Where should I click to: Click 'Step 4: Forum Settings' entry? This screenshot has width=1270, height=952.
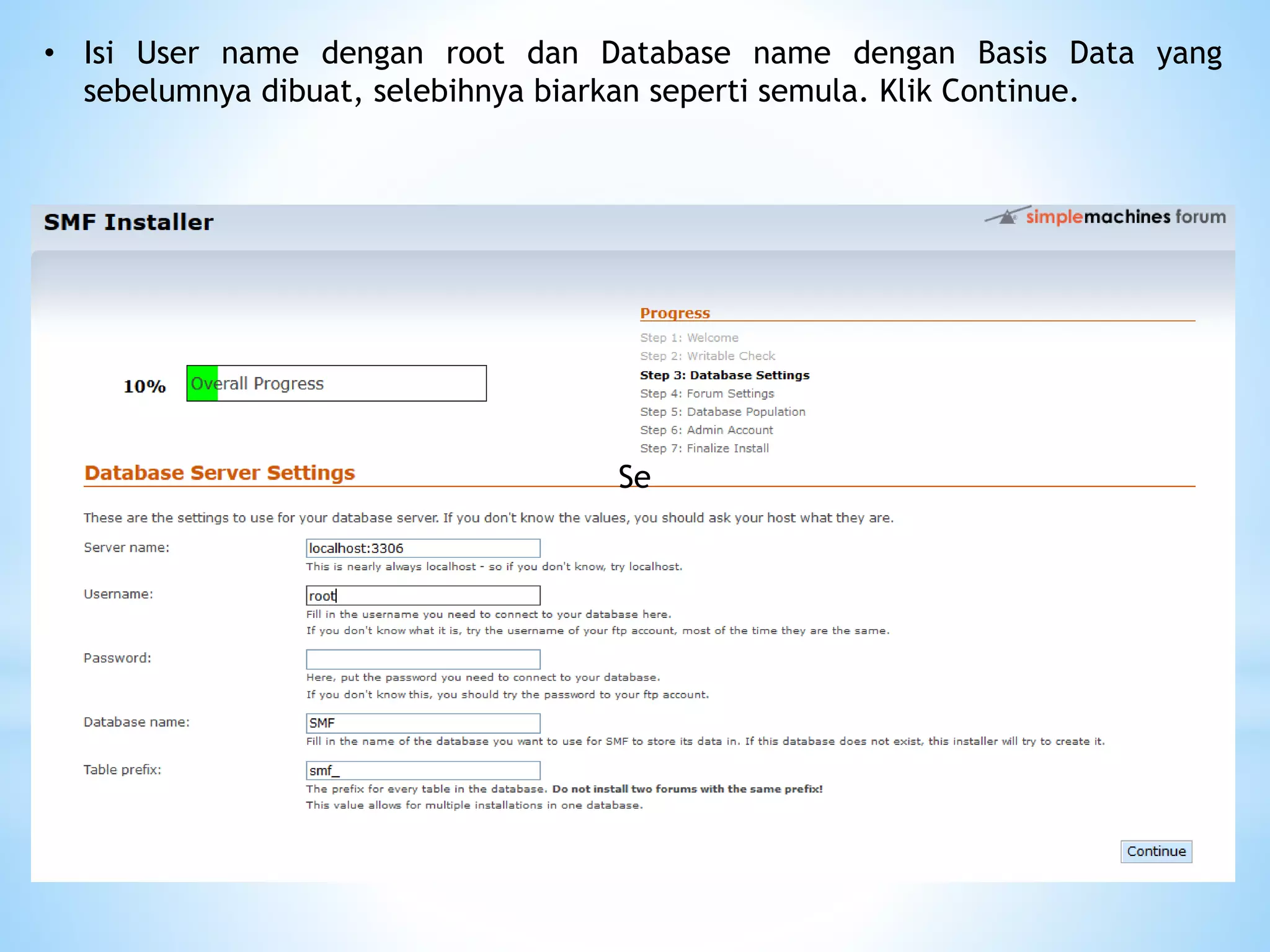707,394
